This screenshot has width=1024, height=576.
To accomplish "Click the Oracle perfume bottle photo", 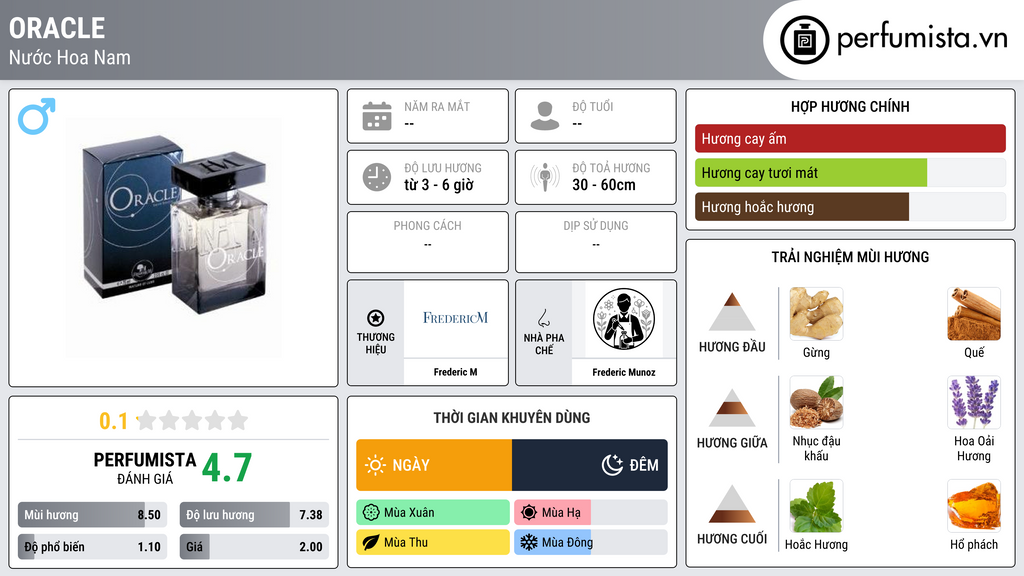I will (x=174, y=238).
